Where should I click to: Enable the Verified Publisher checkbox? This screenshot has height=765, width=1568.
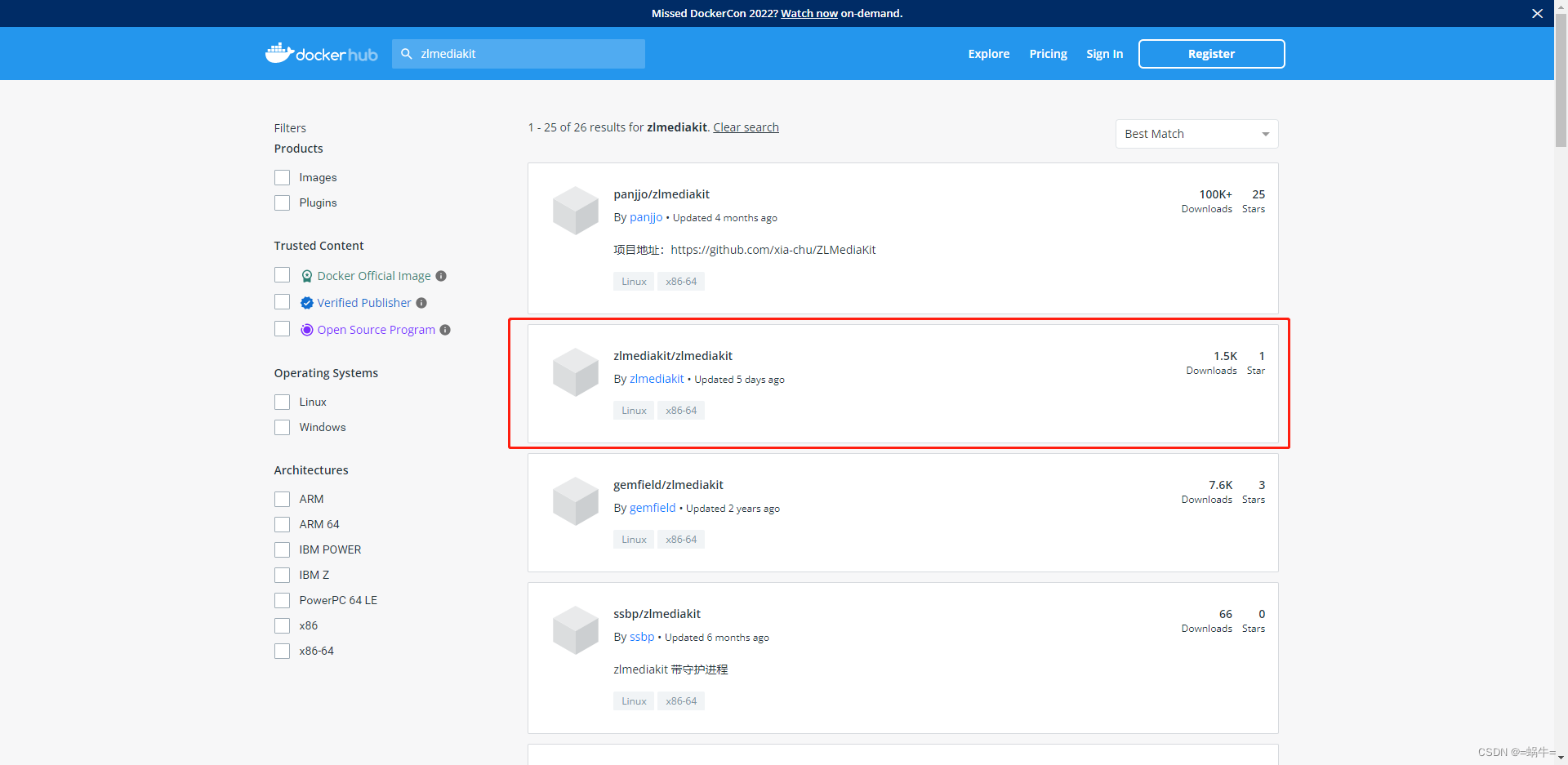click(x=283, y=302)
